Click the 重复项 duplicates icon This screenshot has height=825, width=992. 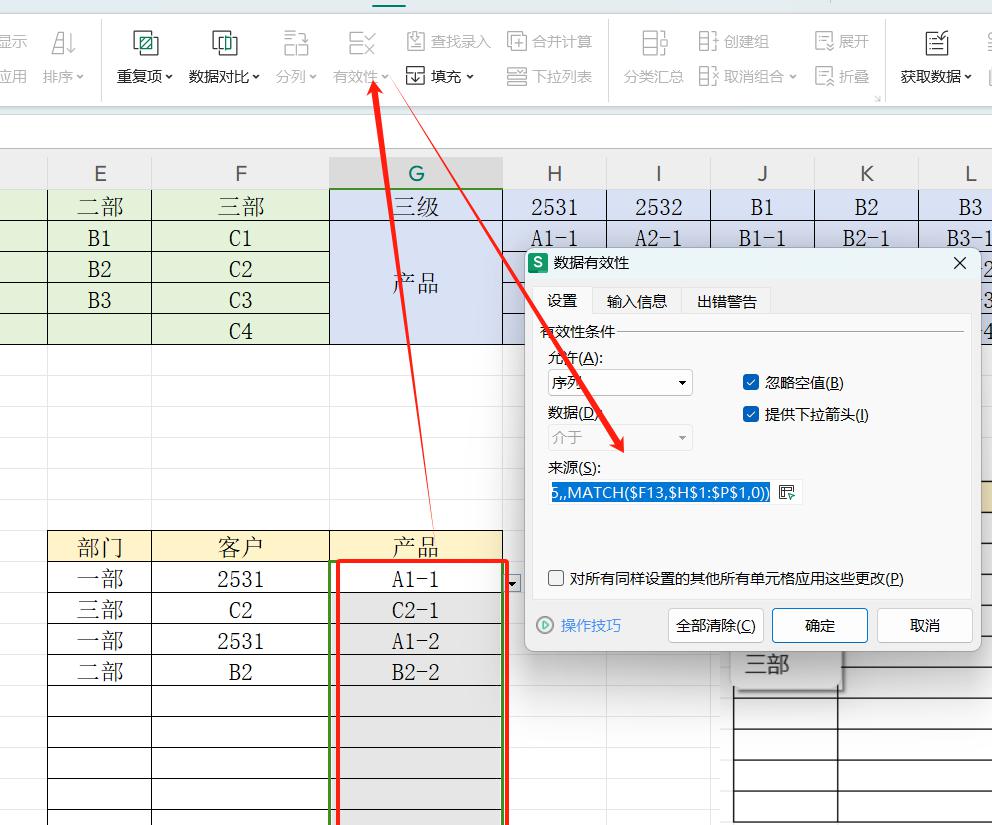tap(146, 44)
